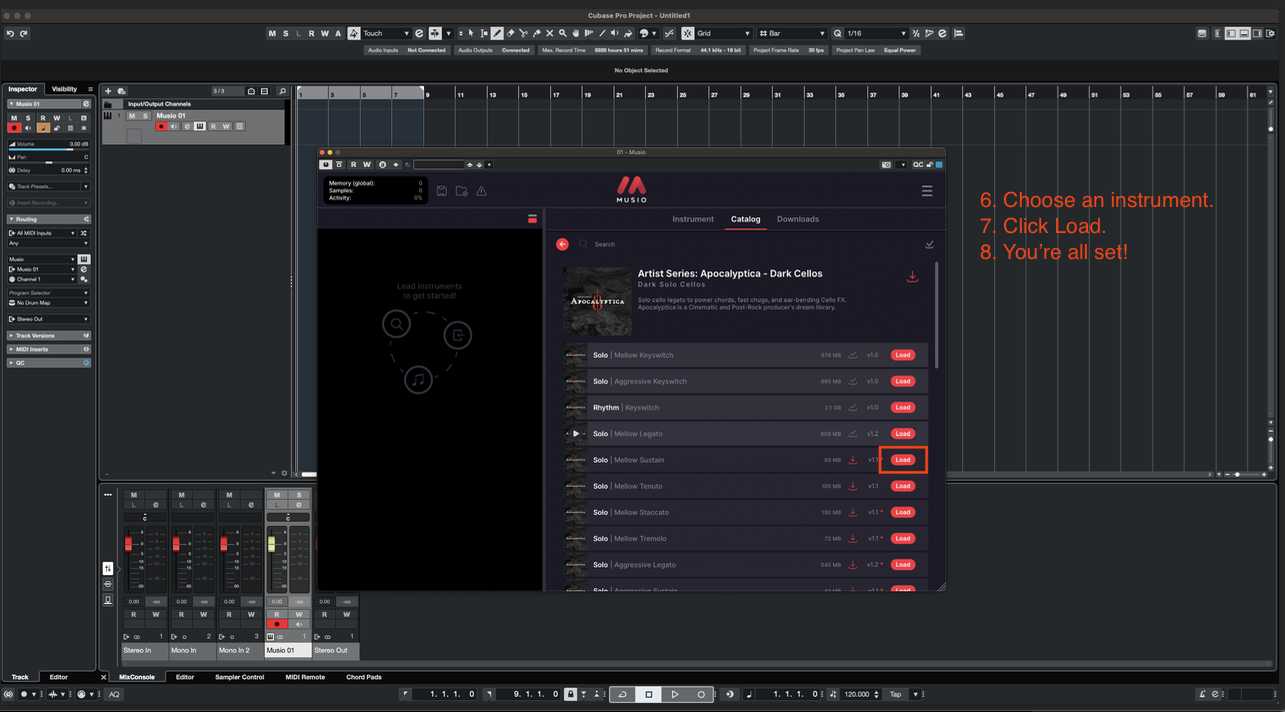This screenshot has width=1285, height=712.
Task: Click the Musio save preset icon
Action: click(441, 191)
